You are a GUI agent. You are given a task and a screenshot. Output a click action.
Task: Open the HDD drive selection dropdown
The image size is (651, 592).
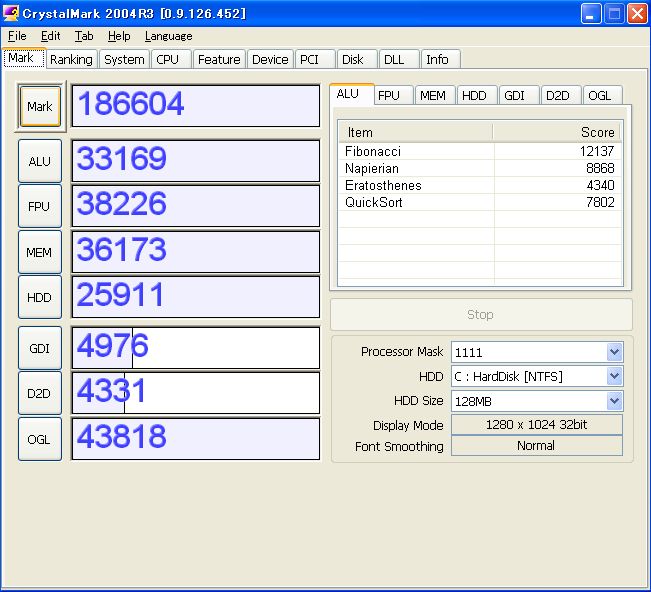tap(614, 376)
